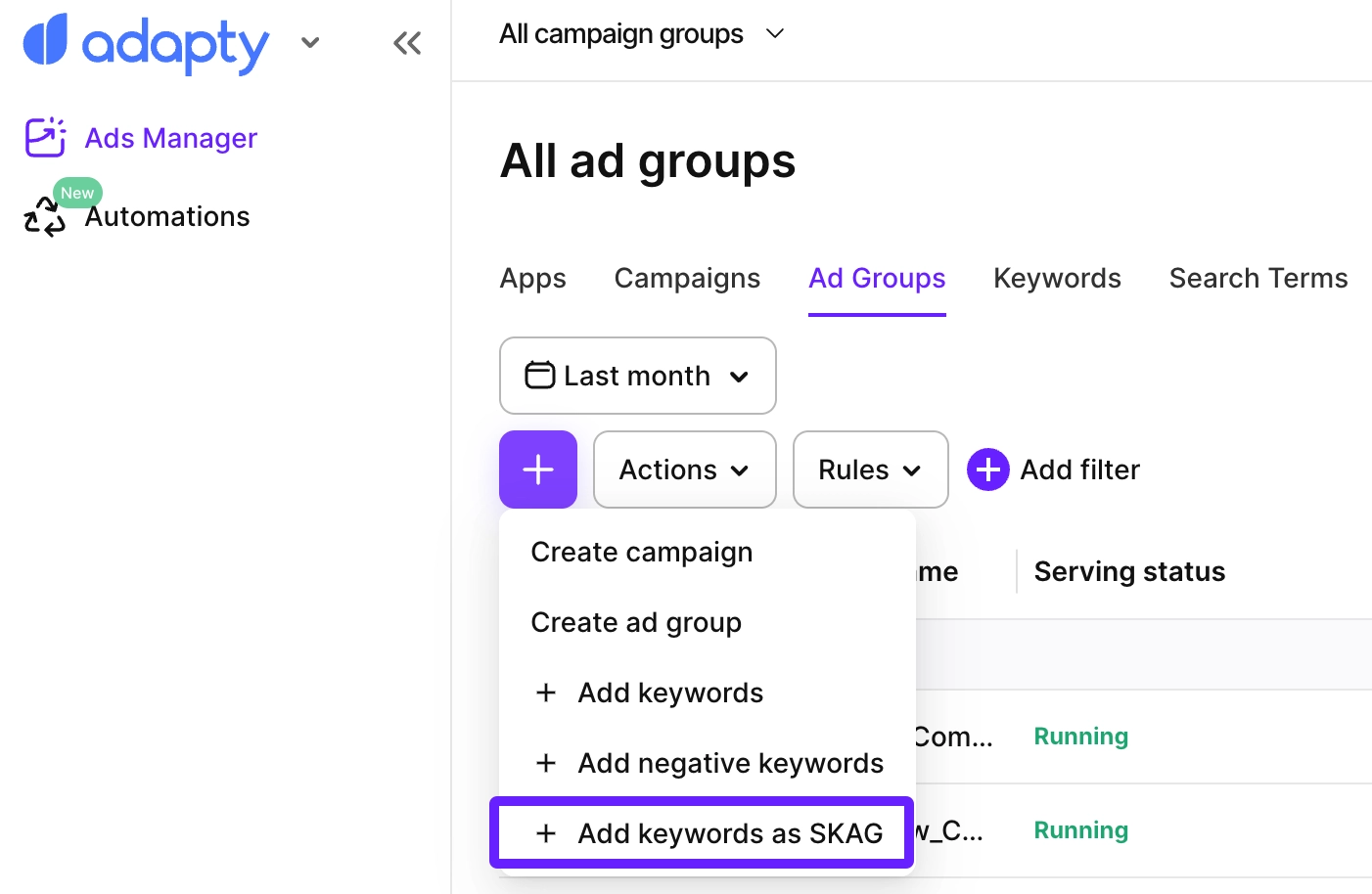Viewport: 1372px width, 894px height.
Task: Click the Serving status column header
Action: pos(1128,571)
